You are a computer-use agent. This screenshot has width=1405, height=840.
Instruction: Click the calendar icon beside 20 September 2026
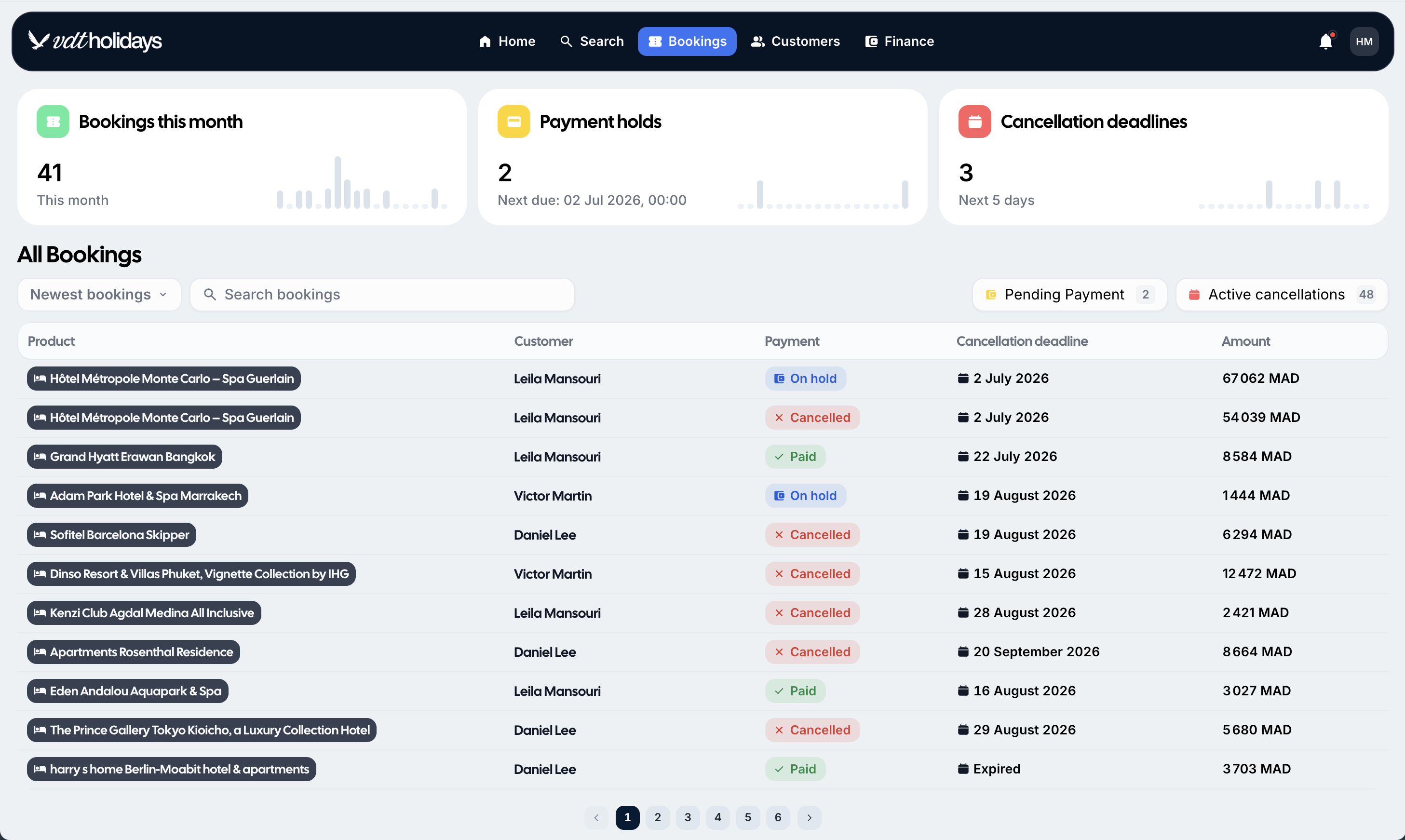point(962,651)
